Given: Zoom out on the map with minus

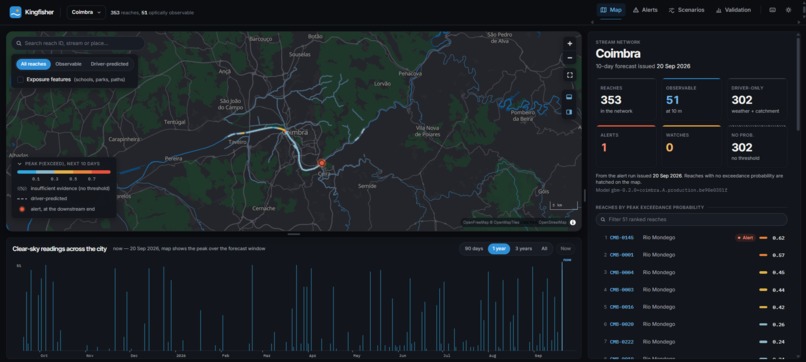Looking at the screenshot, I should [570, 58].
